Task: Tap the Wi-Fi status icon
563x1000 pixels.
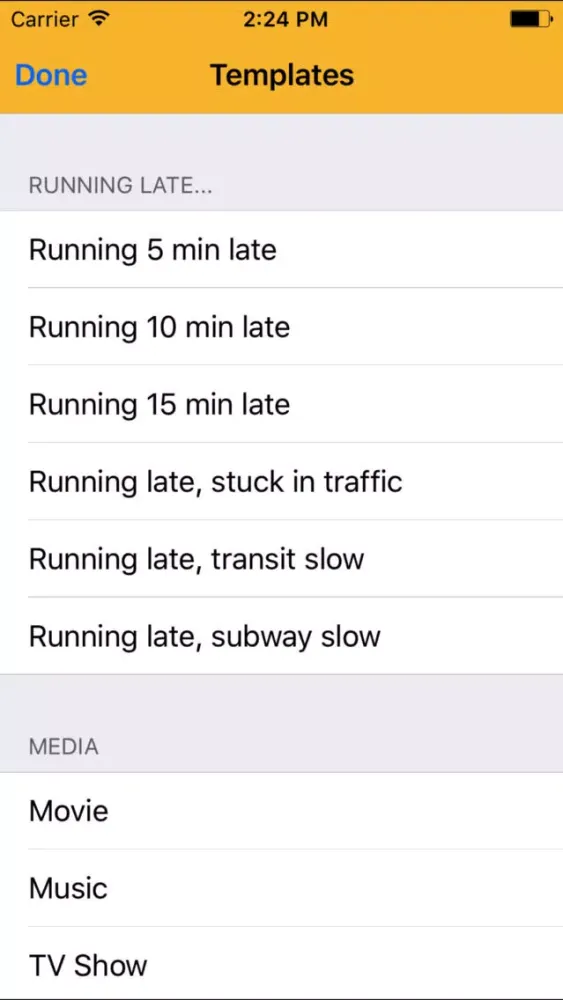Action: point(98,19)
